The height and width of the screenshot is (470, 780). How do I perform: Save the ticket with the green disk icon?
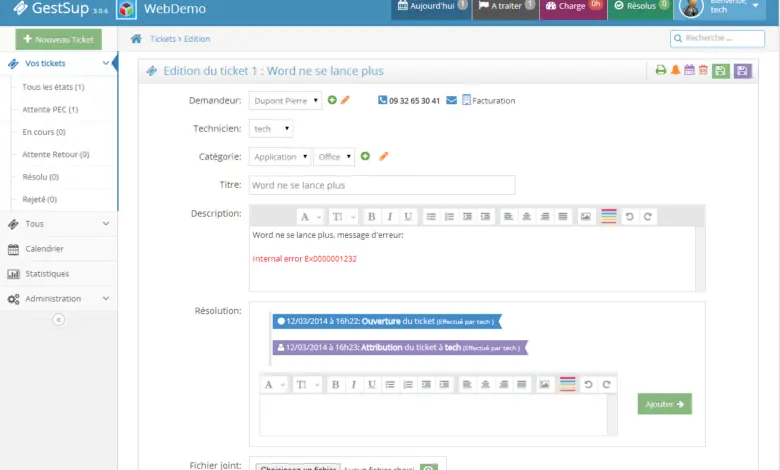tap(720, 71)
